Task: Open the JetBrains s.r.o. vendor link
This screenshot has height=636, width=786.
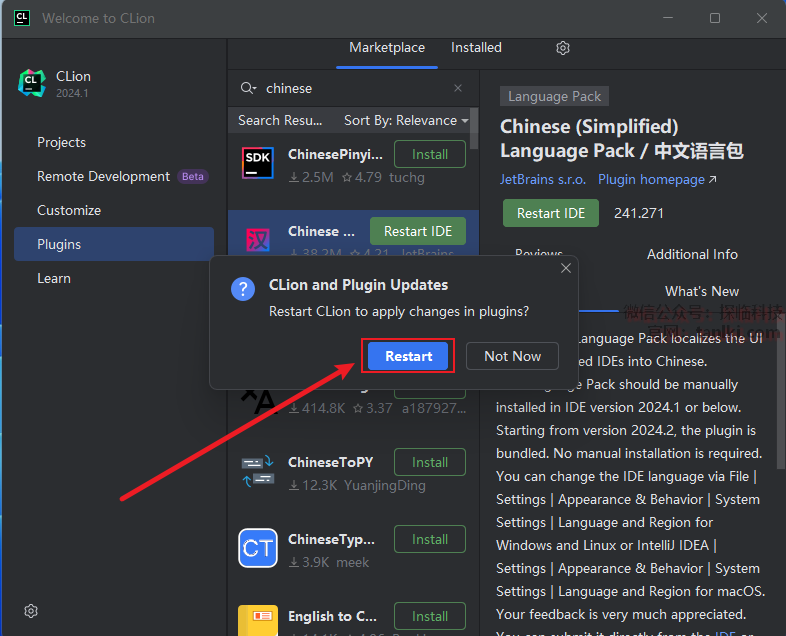Action: click(543, 180)
